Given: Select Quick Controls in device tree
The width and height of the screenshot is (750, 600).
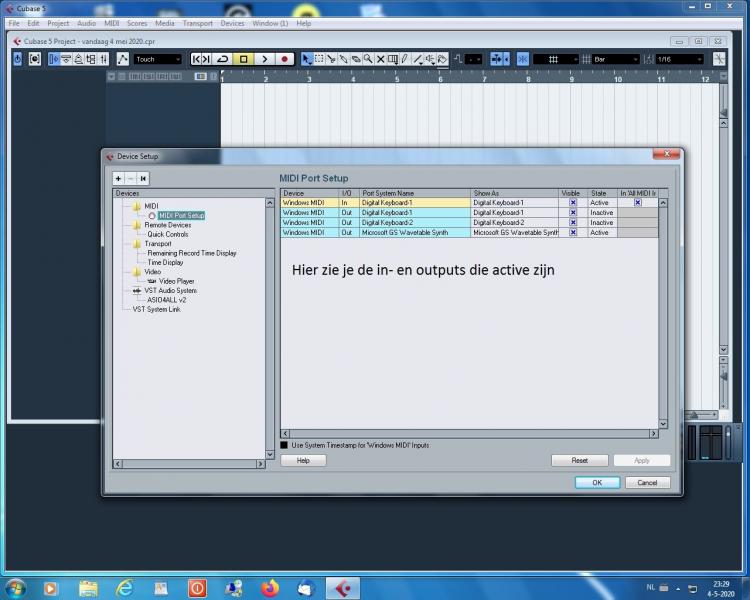Looking at the screenshot, I should (x=167, y=234).
